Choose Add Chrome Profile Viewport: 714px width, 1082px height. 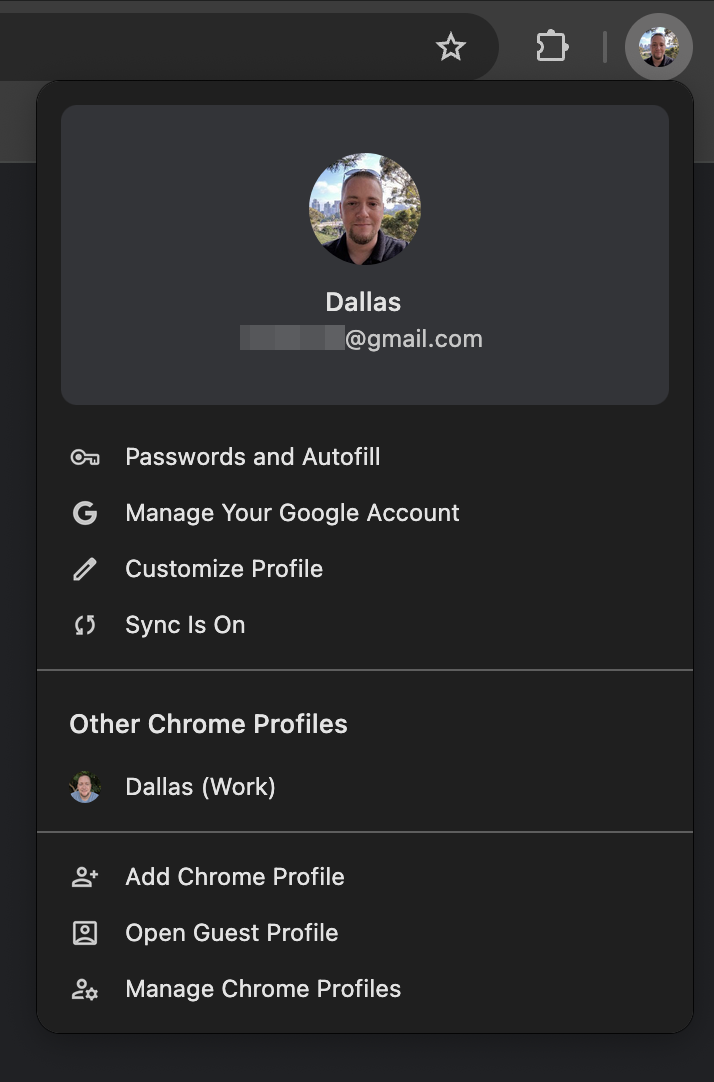pos(365,877)
